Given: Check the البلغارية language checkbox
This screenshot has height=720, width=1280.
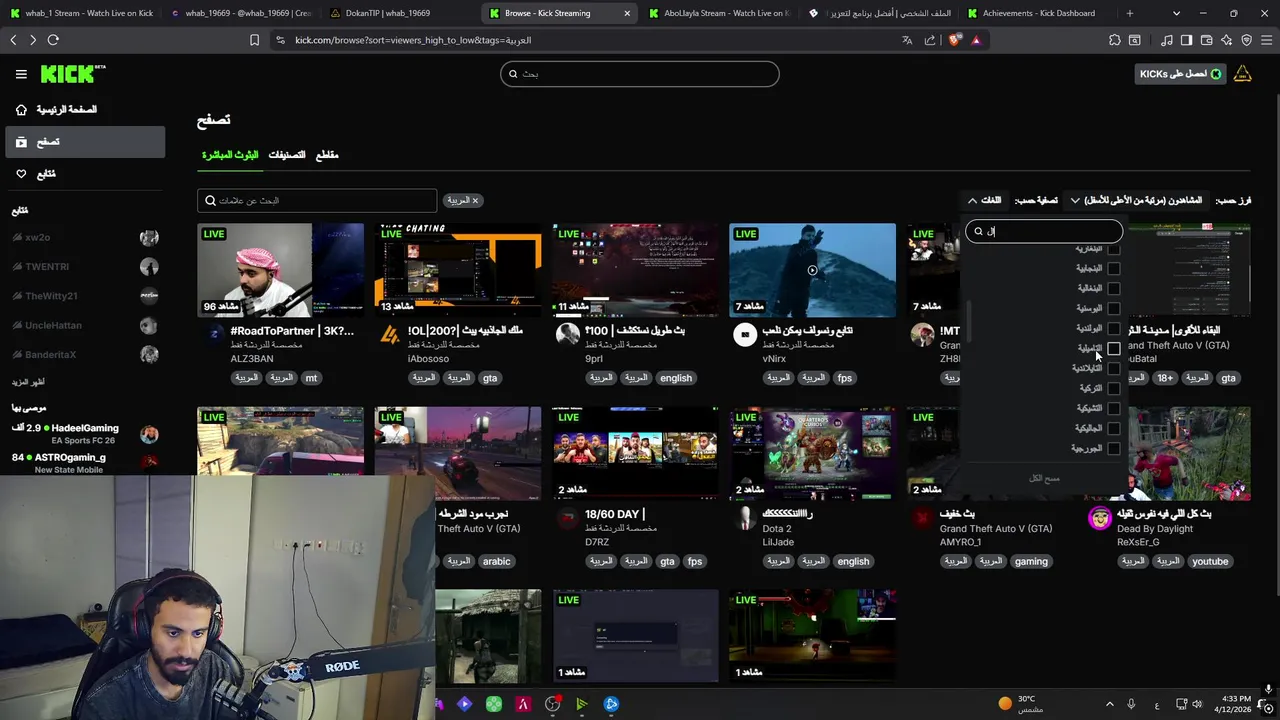Looking at the screenshot, I should [x=1114, y=249].
